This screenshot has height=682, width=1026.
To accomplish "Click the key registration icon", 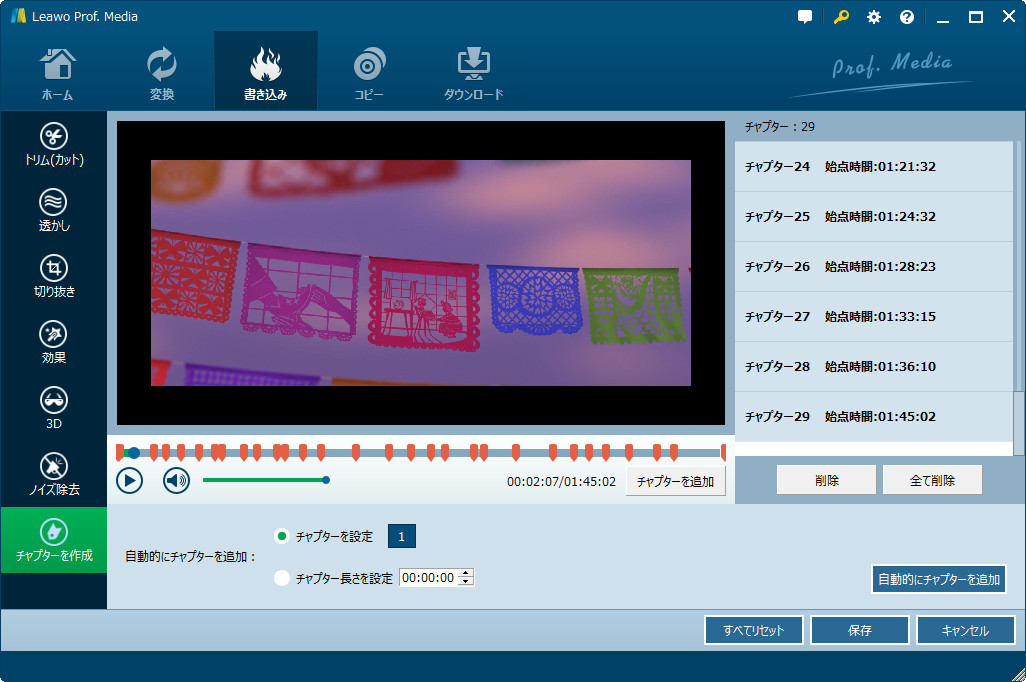I will pyautogui.click(x=841, y=17).
